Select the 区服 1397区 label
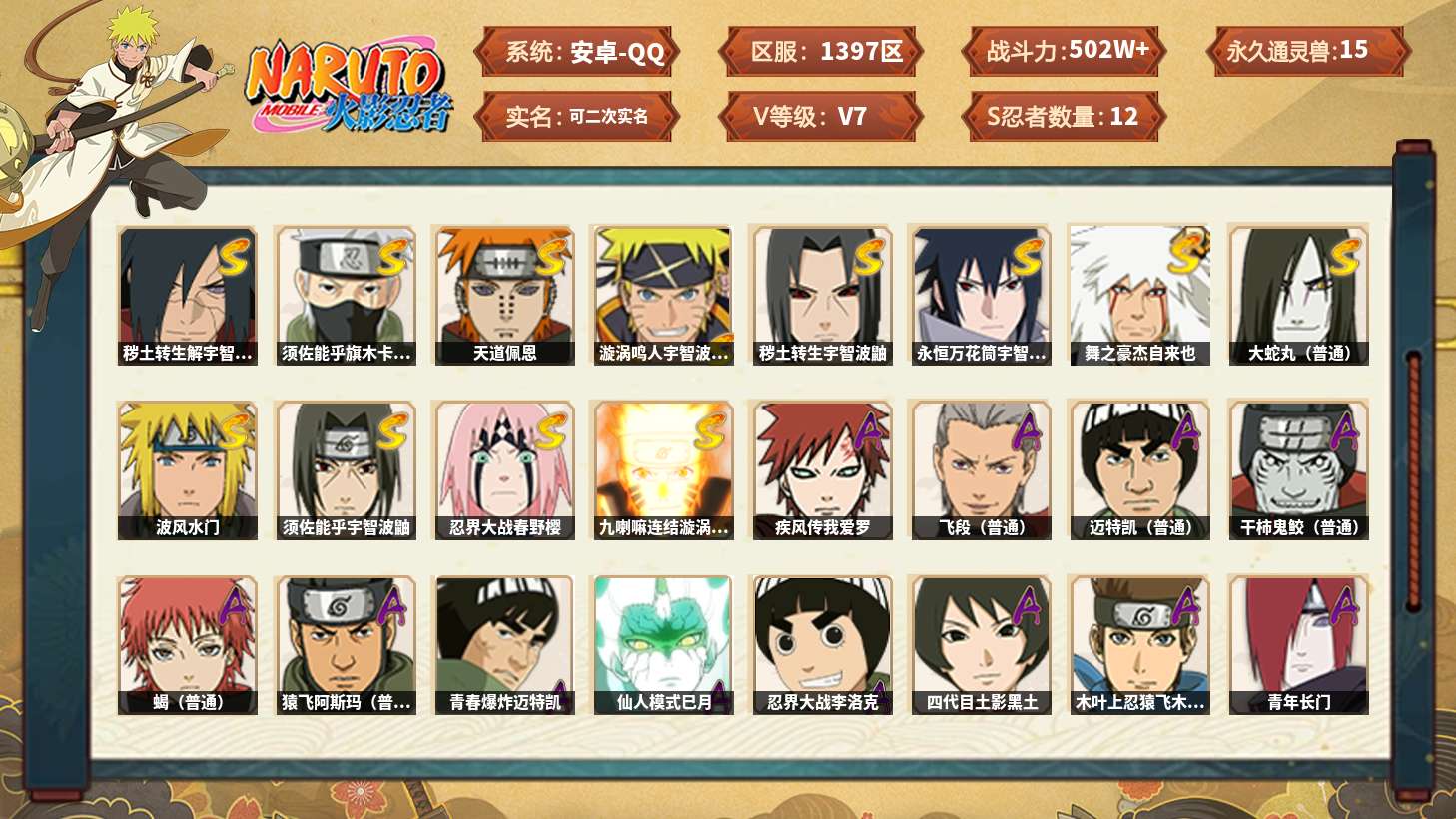The width and height of the screenshot is (1456, 819). coord(822,51)
